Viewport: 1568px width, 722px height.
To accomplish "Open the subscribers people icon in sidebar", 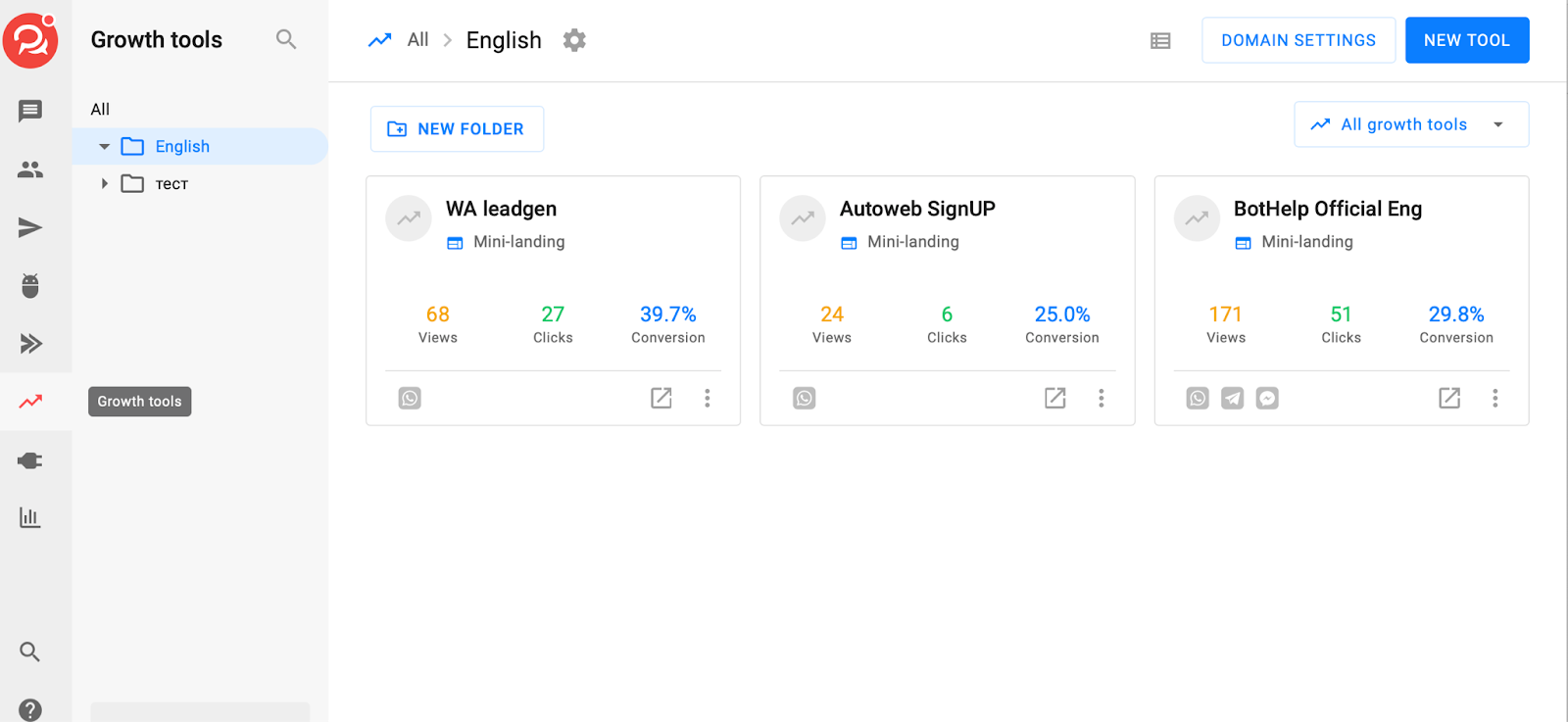I will pyautogui.click(x=30, y=169).
